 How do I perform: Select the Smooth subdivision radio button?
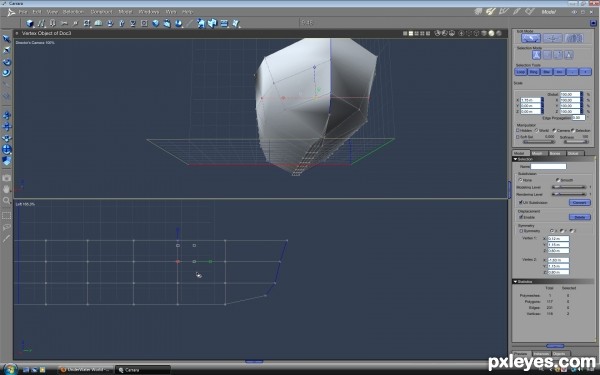[558, 180]
